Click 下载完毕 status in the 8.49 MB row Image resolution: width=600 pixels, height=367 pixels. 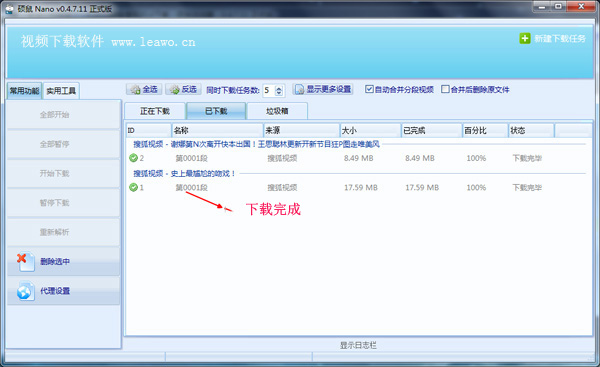coord(527,158)
